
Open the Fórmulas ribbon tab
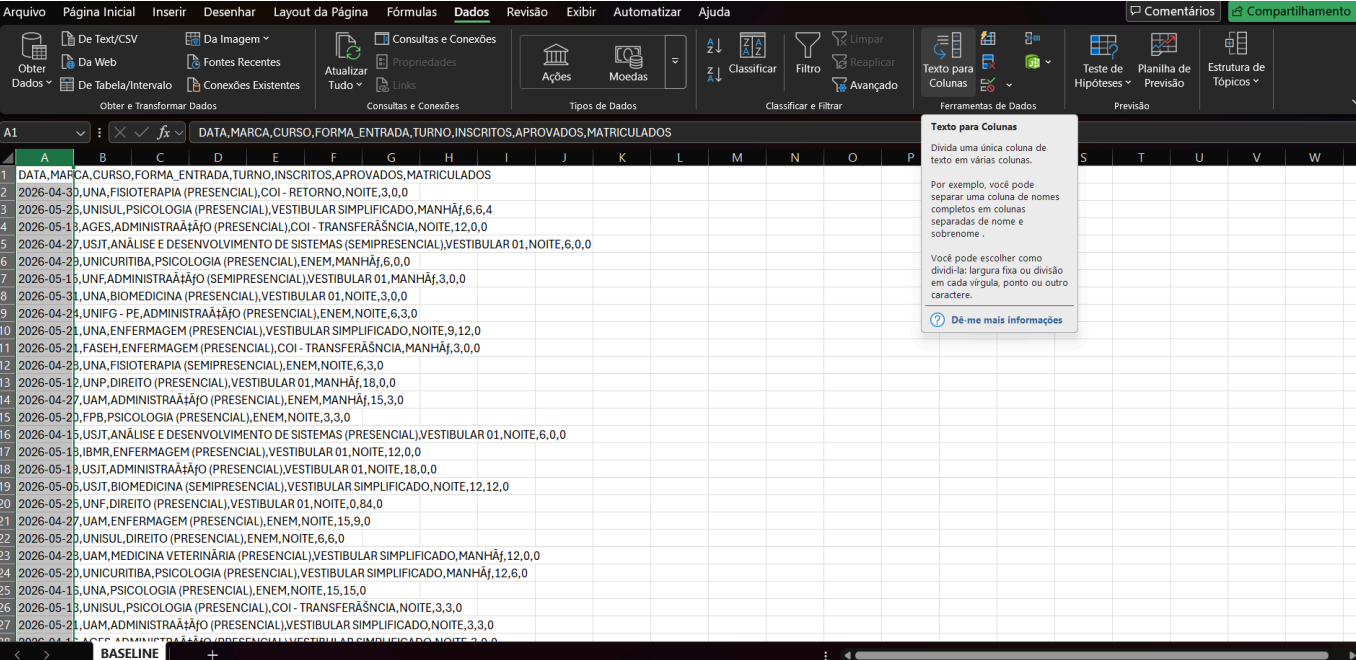click(411, 12)
